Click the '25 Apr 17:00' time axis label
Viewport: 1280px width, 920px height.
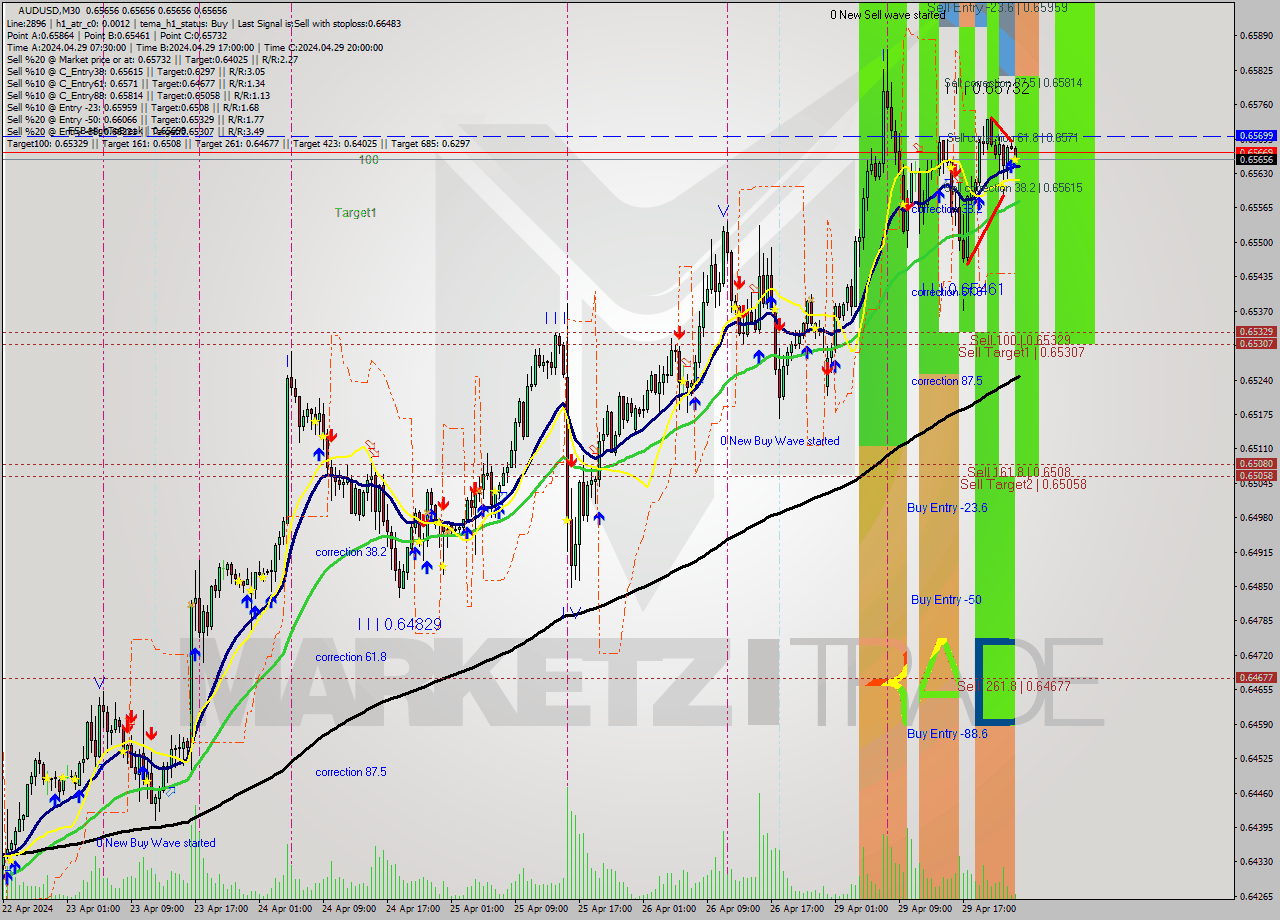point(605,909)
